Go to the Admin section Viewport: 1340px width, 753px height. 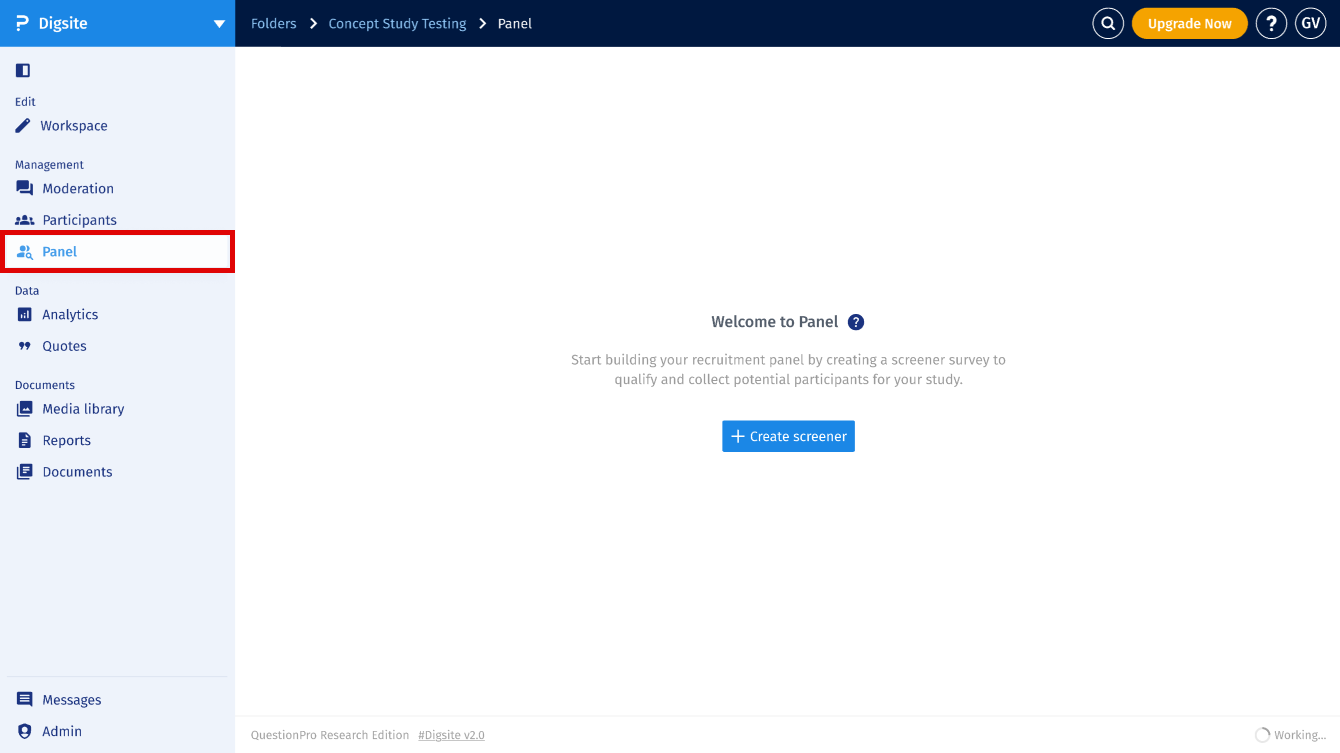(62, 731)
